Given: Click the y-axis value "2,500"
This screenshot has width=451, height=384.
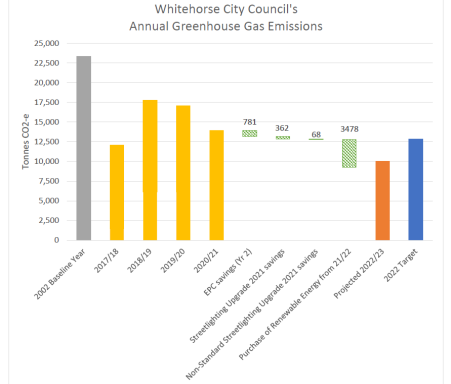Looking at the screenshot, I should (x=49, y=220).
